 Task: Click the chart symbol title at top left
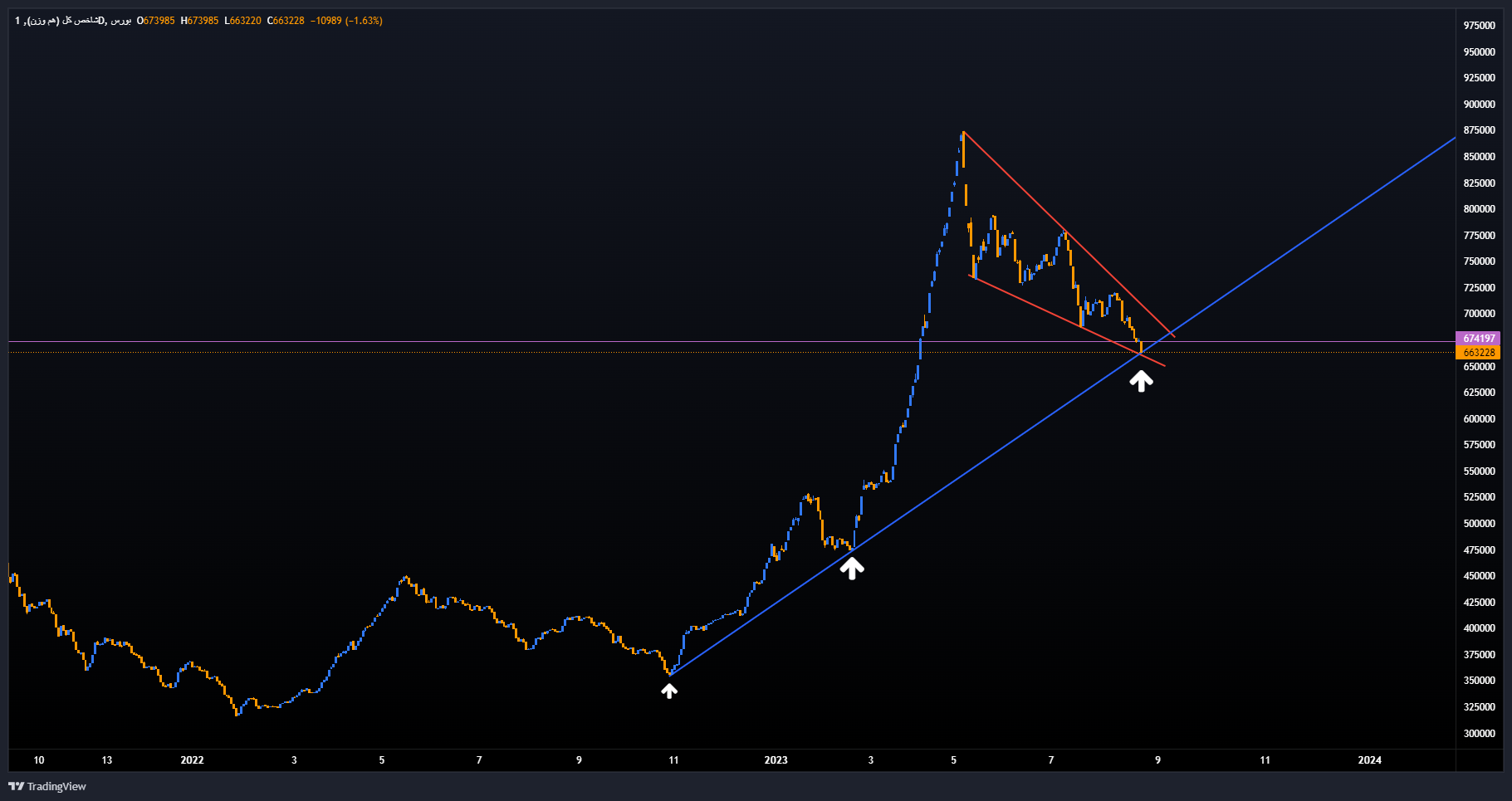point(73,21)
